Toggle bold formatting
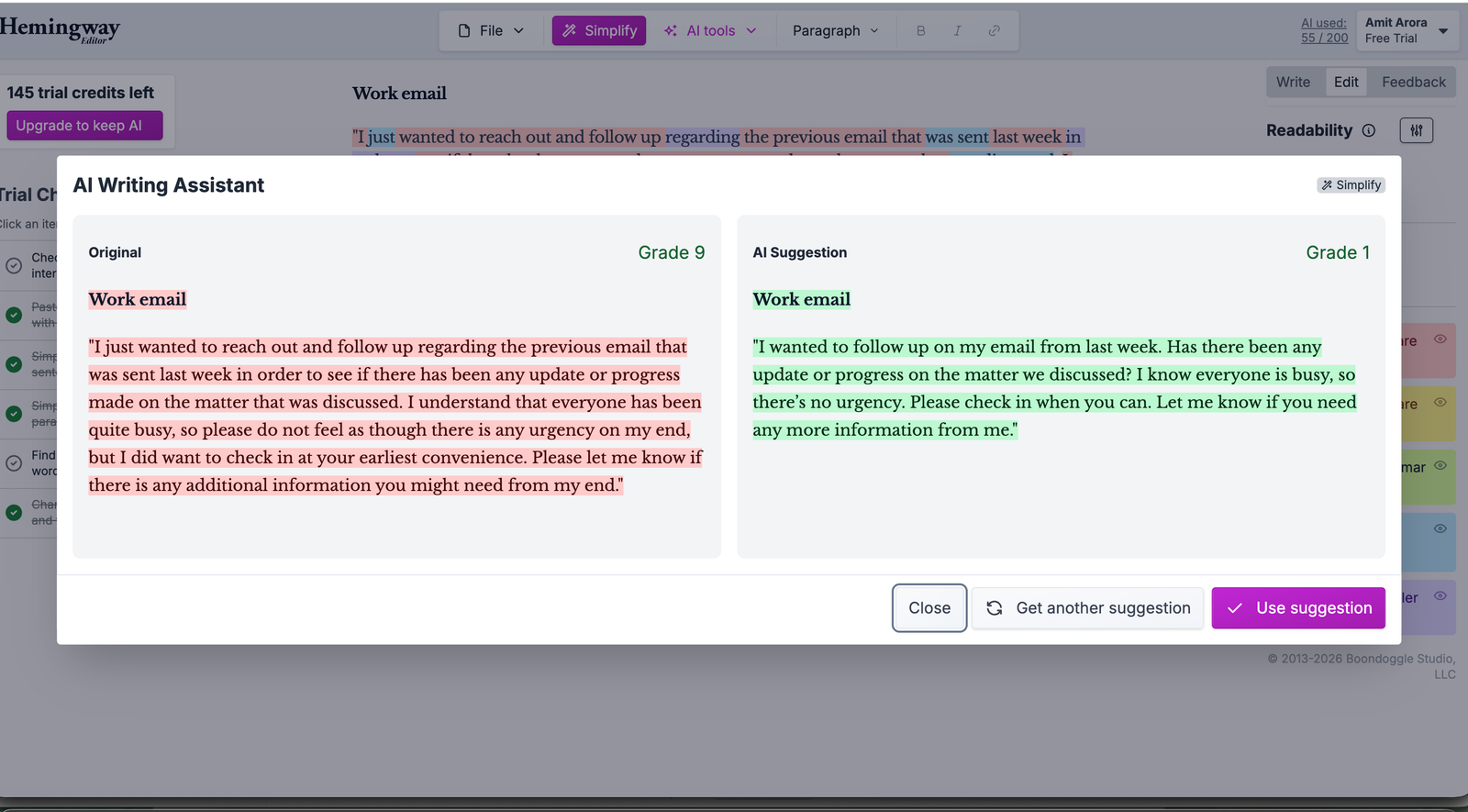This screenshot has width=1468, height=812. click(x=920, y=30)
